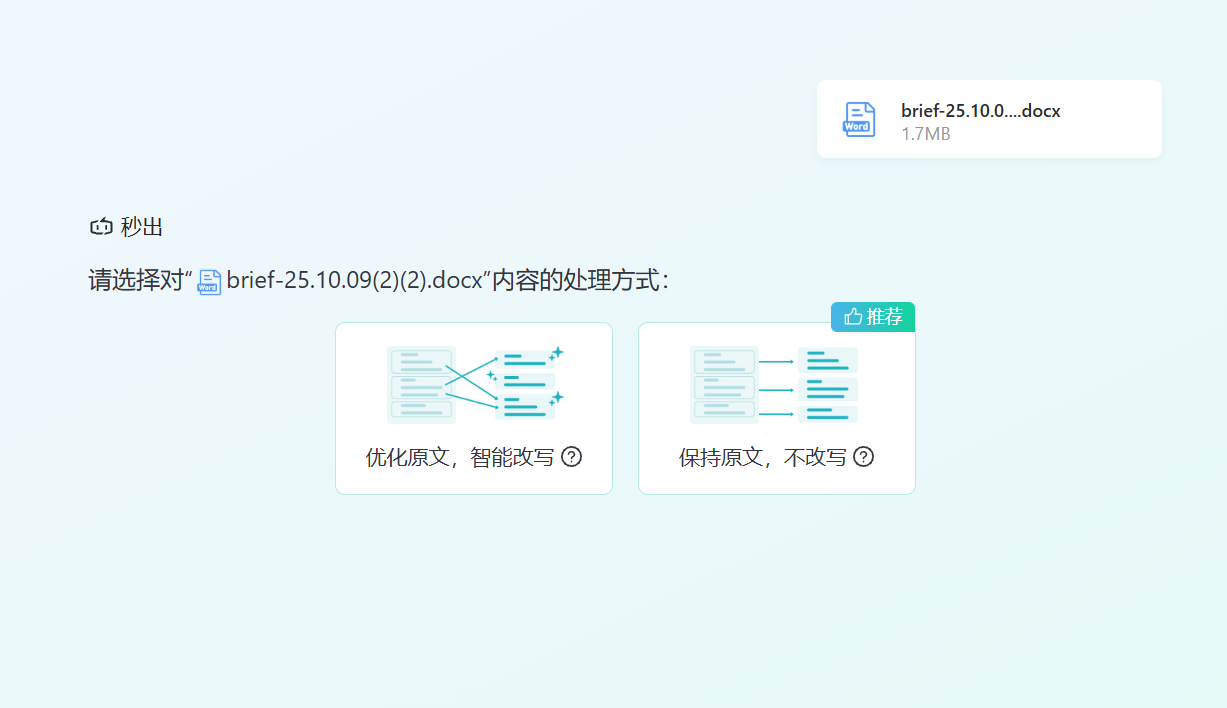Click the top sparkle star in rewrite illustration
Image resolution: width=1227 pixels, height=708 pixels.
tap(557, 352)
